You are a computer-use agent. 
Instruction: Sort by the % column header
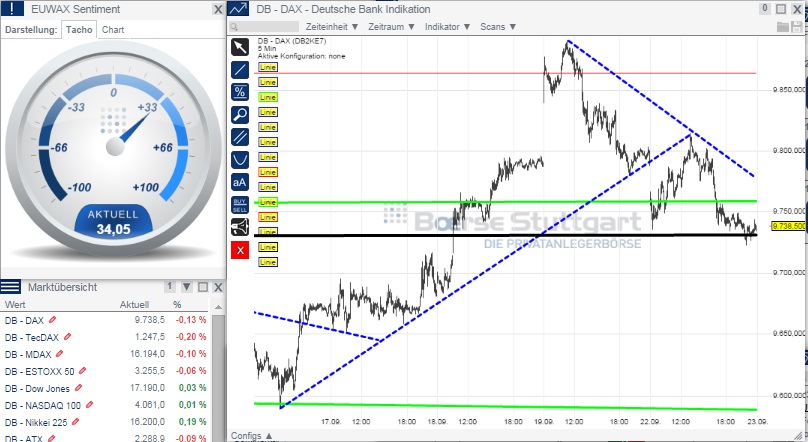coord(177,304)
